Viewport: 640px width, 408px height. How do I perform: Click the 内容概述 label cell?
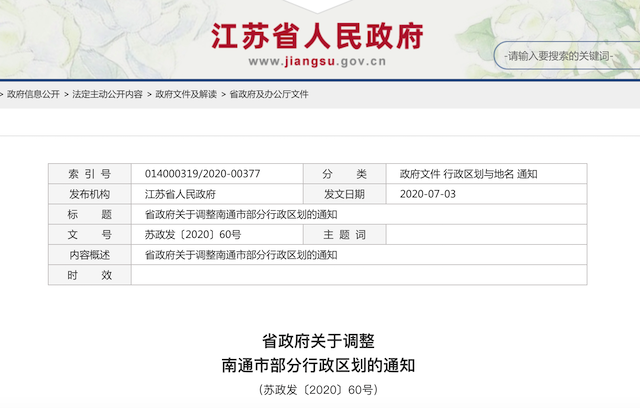click(90, 255)
